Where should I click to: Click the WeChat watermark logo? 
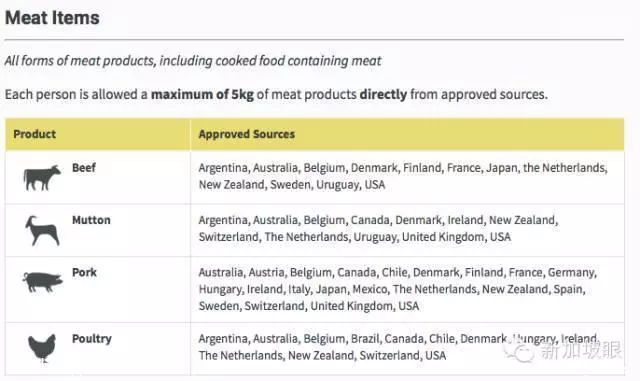[520, 351]
